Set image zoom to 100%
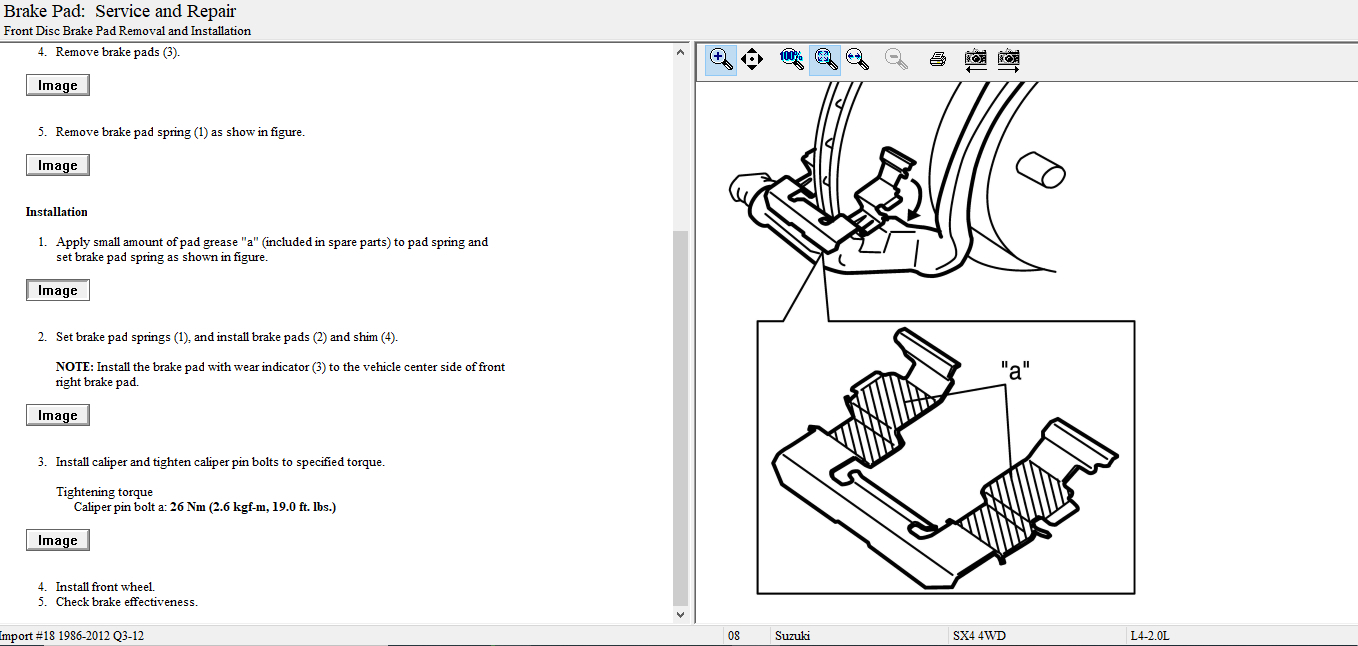The image size is (1358, 646). [792, 59]
